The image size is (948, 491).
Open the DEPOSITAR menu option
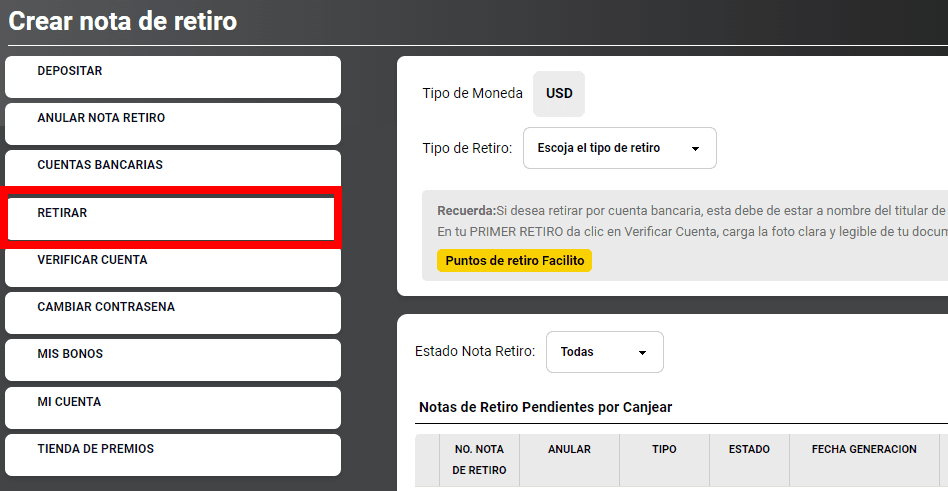(173, 77)
